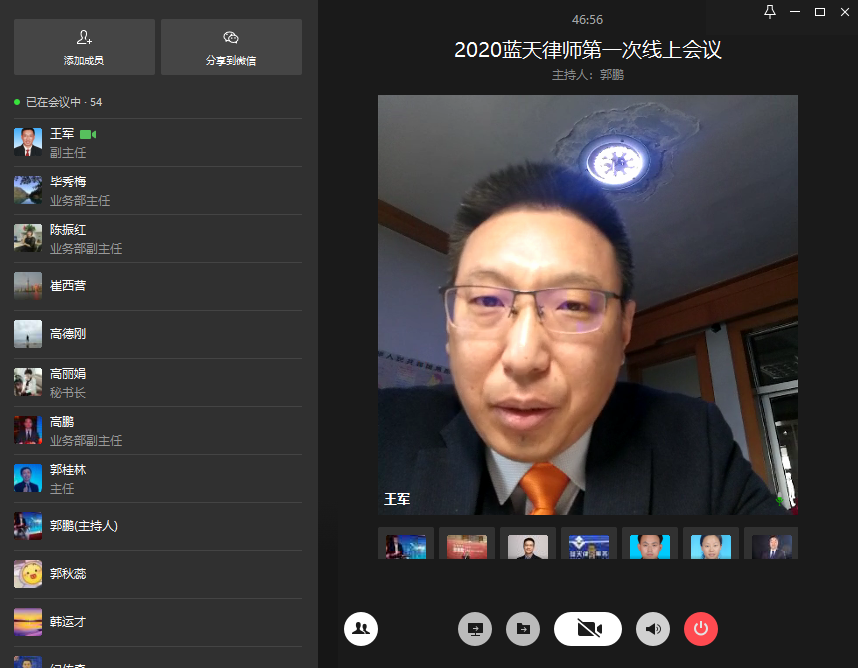This screenshot has height=668, width=858.
Task: Click the 分享到微信 share button
Action: click(231, 47)
